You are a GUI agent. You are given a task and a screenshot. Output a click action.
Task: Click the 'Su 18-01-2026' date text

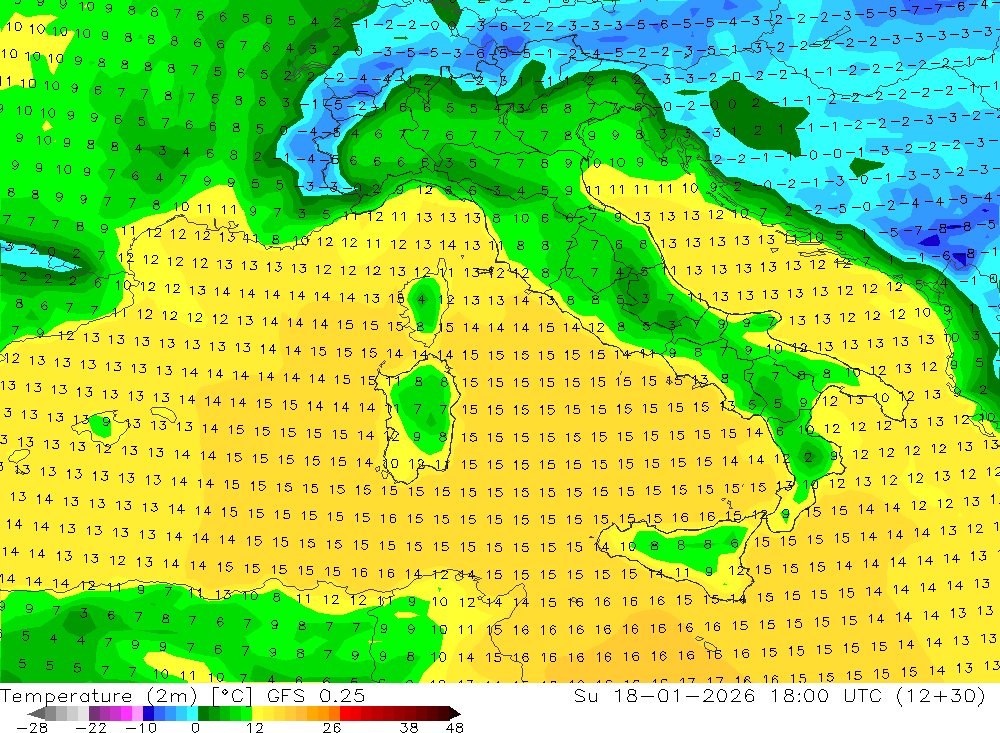[664, 696]
